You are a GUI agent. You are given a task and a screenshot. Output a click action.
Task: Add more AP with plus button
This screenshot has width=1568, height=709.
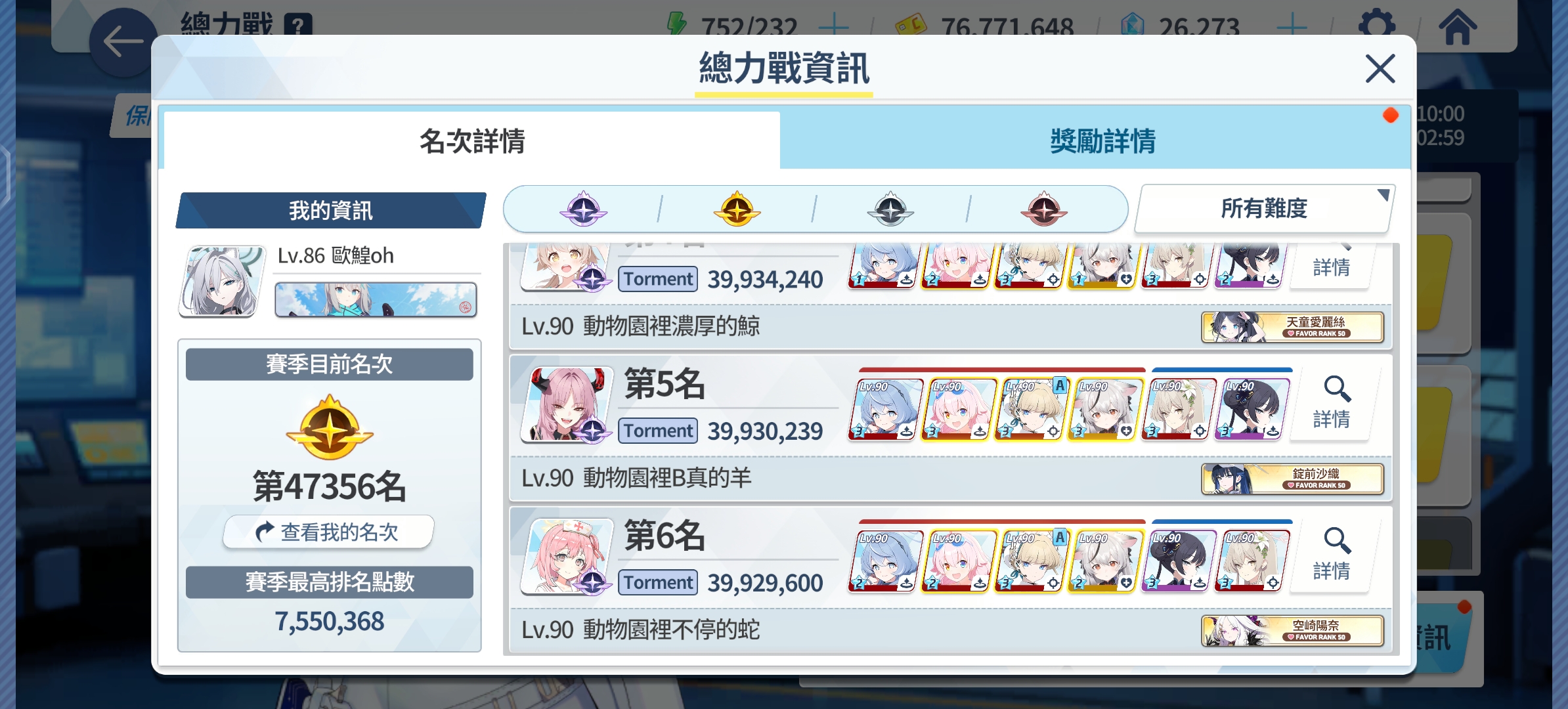(x=833, y=26)
